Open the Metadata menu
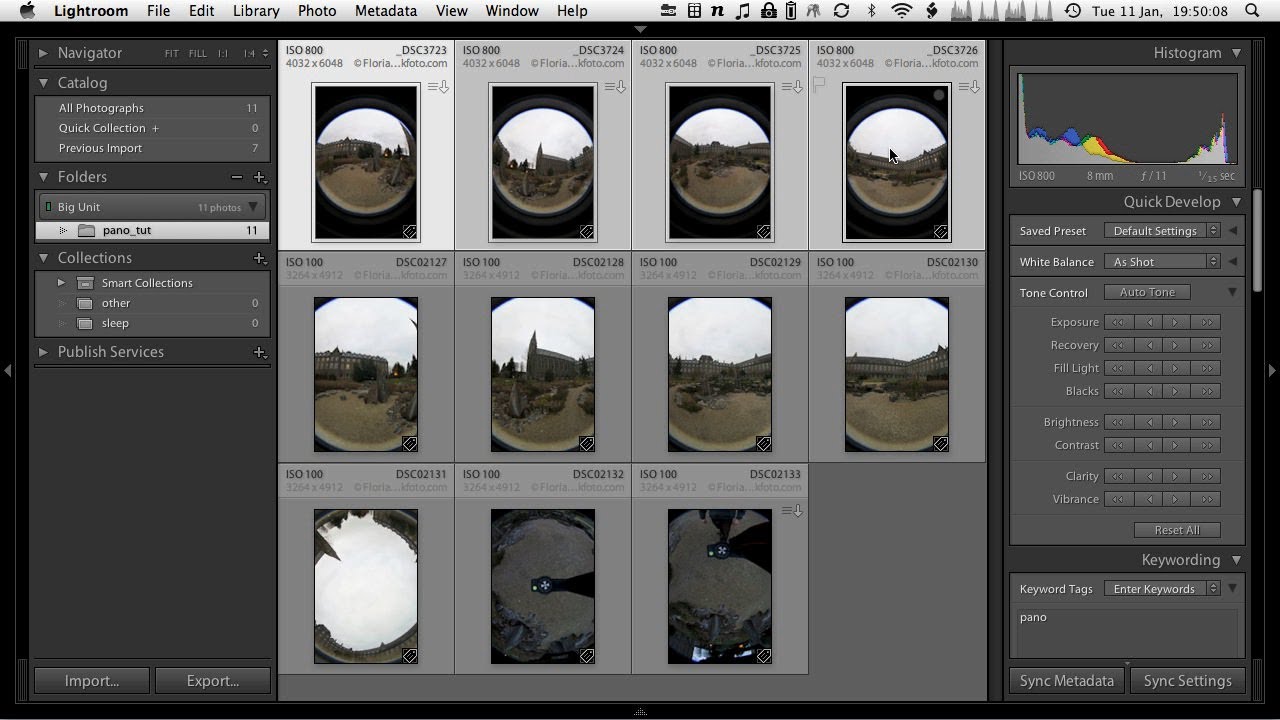Image resolution: width=1280 pixels, height=720 pixels. point(385,11)
